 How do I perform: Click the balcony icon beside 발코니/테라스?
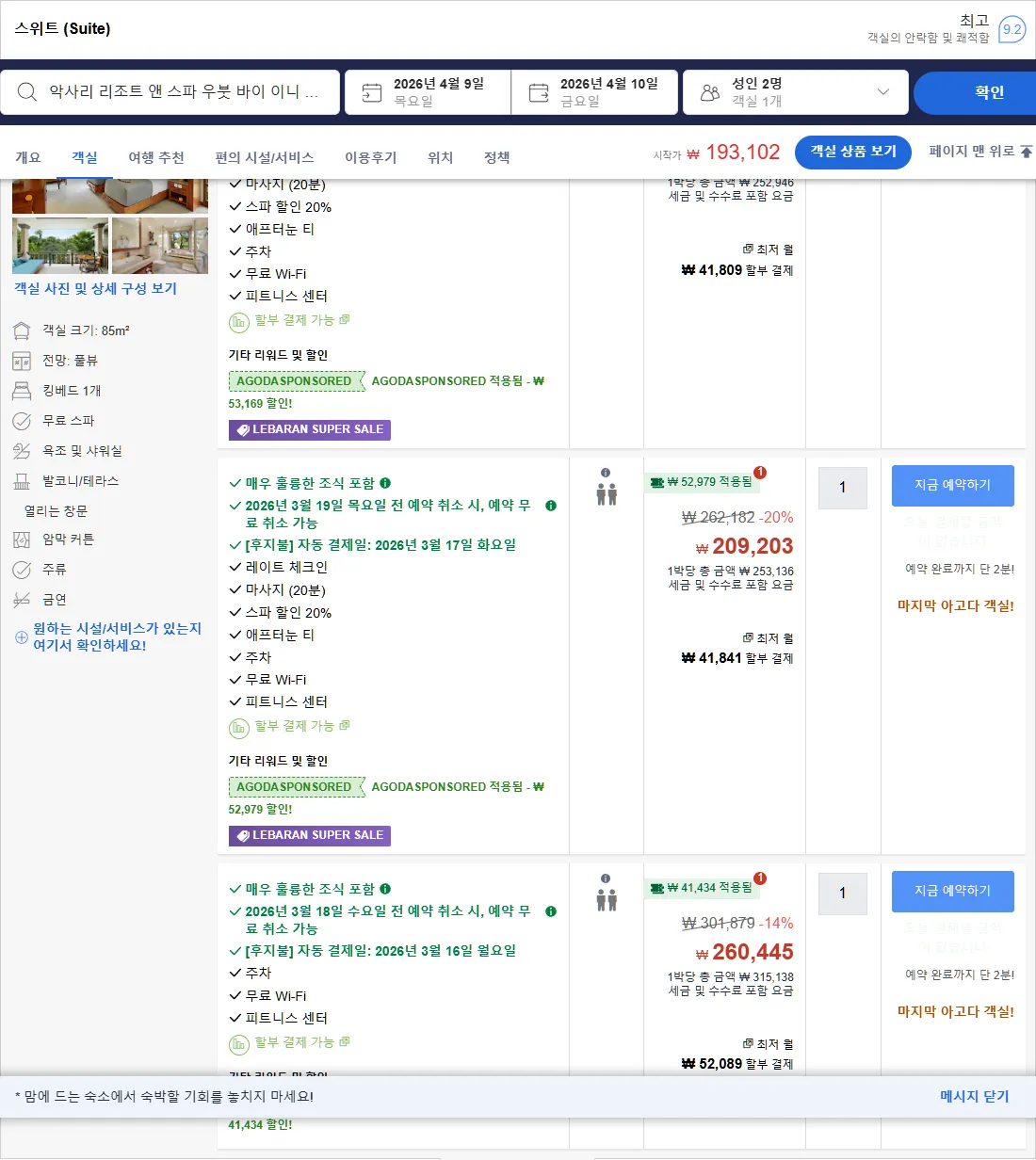coord(22,481)
